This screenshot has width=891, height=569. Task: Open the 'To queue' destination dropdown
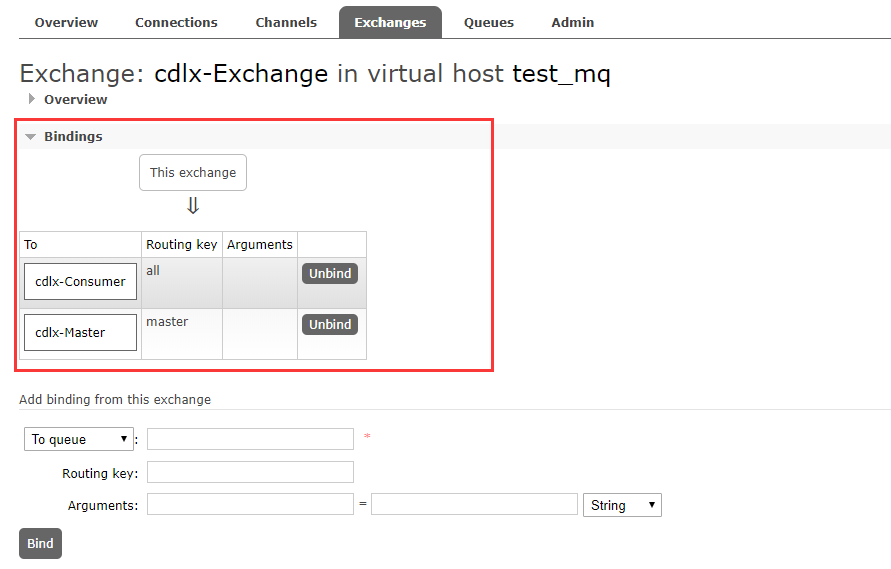tap(79, 439)
